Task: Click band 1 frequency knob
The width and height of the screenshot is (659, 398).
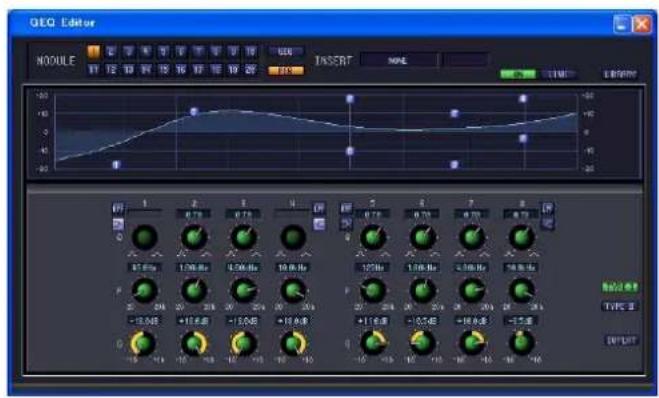Action: (x=145, y=290)
